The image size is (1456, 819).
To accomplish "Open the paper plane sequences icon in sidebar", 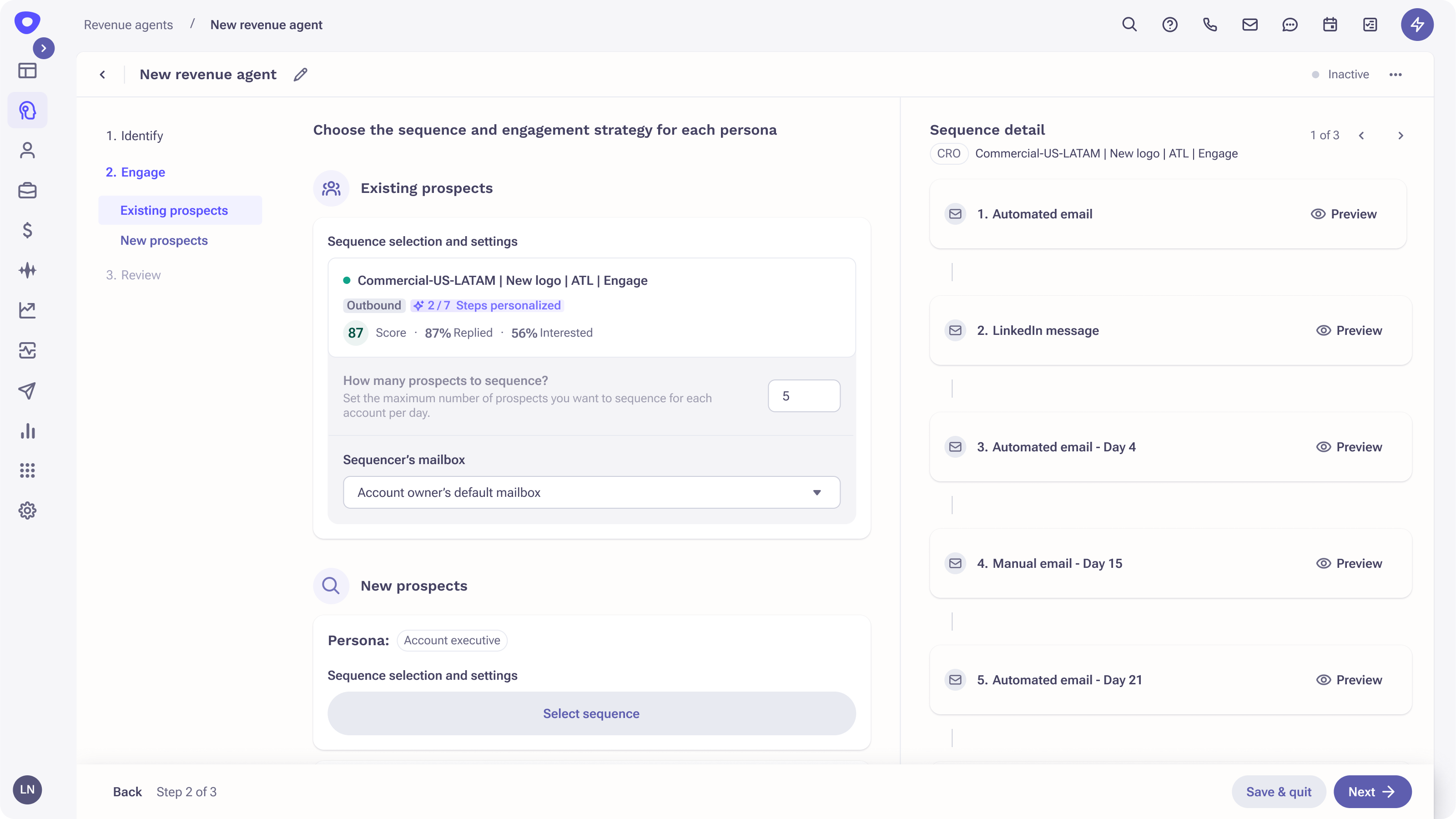I will (27, 390).
